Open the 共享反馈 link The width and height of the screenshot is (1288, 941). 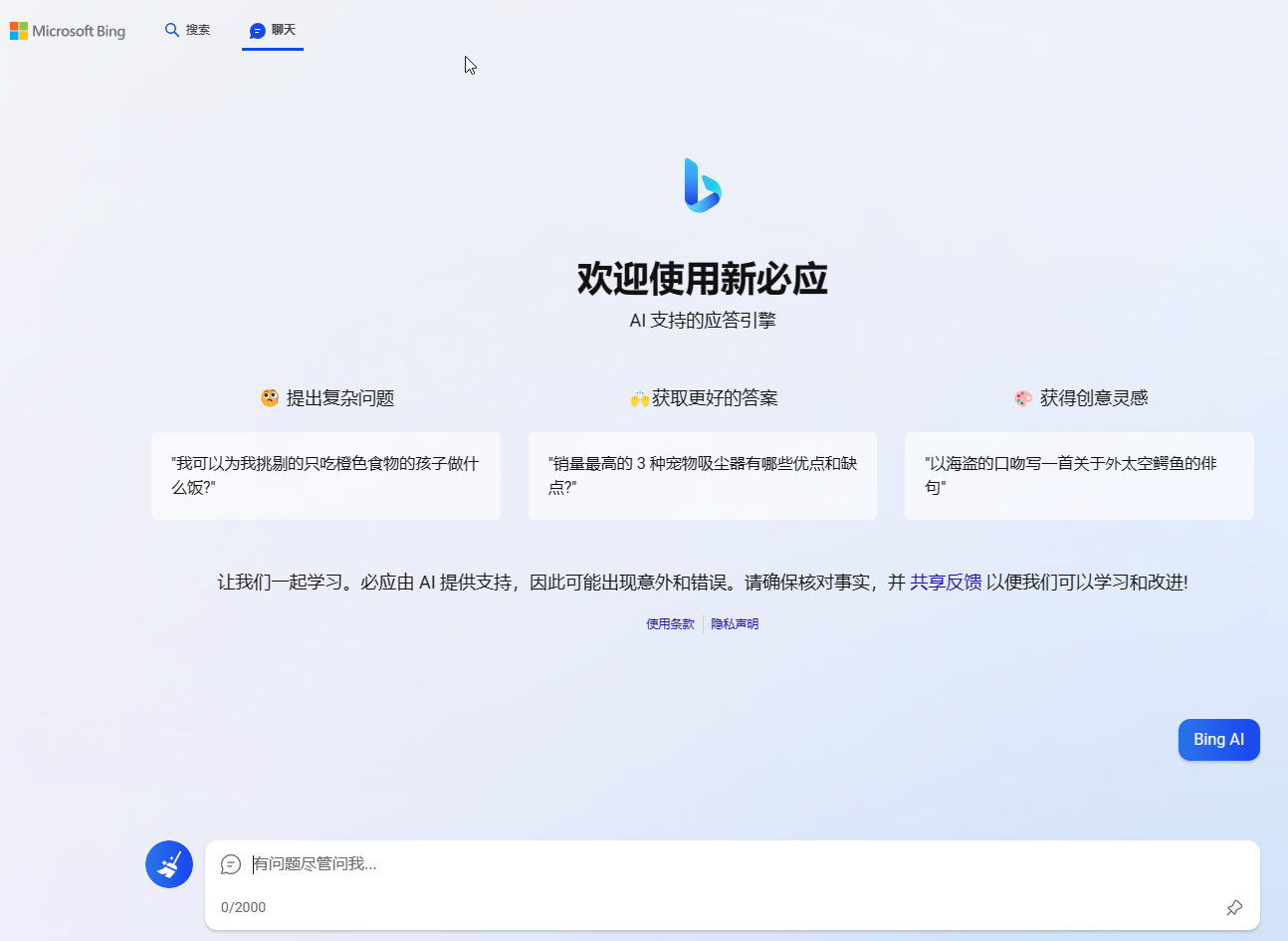(x=945, y=582)
